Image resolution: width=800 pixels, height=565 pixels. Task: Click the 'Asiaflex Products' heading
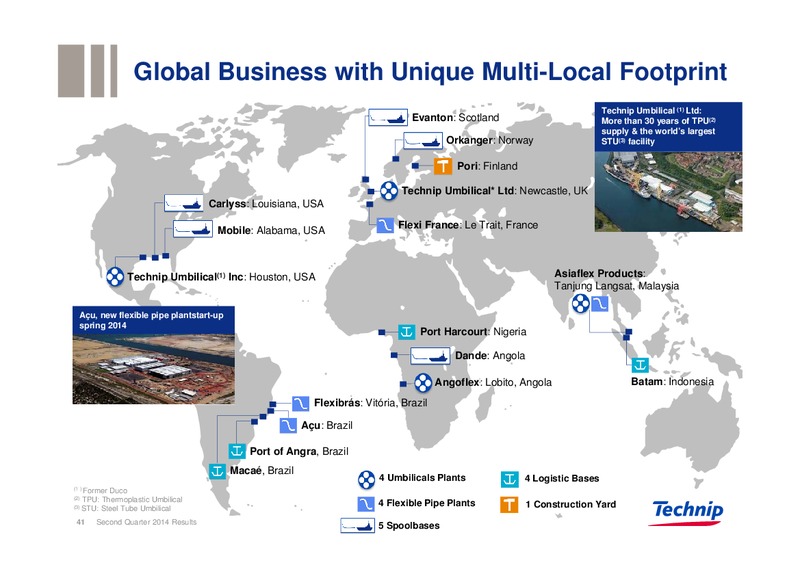(599, 274)
